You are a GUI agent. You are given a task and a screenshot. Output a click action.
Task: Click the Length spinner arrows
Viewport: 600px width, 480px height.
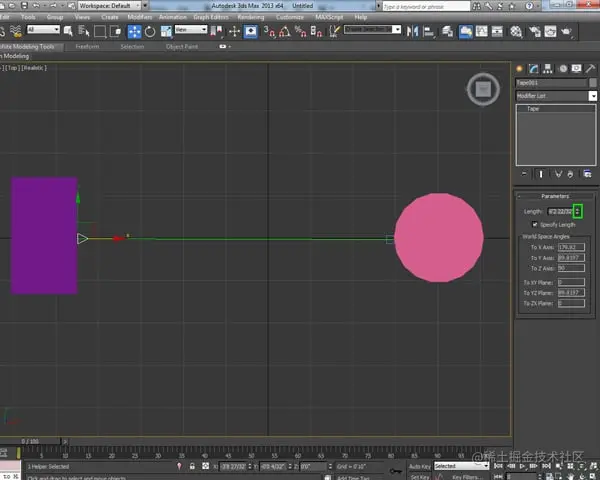pyautogui.click(x=577, y=212)
